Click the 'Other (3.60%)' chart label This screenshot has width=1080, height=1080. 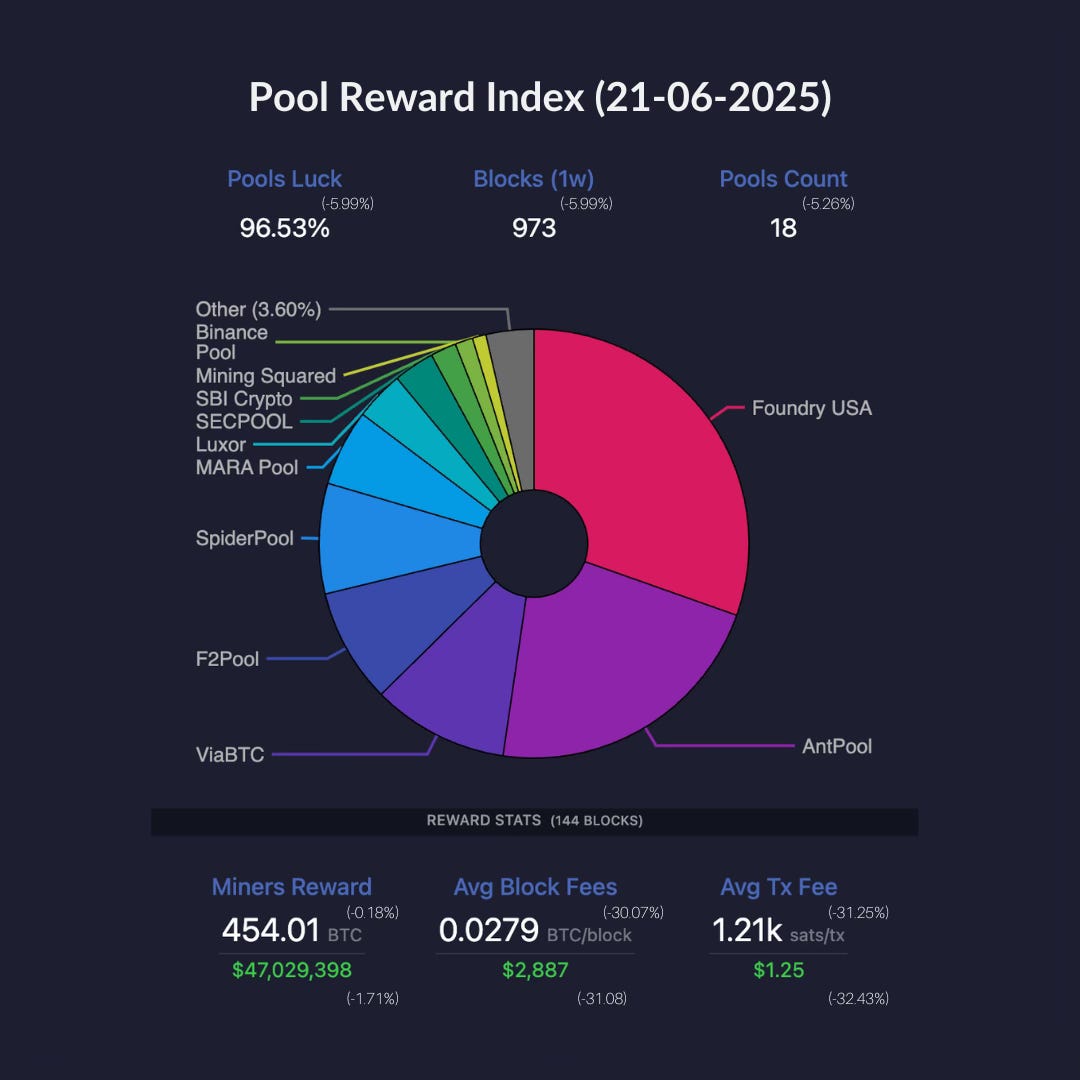tap(258, 309)
